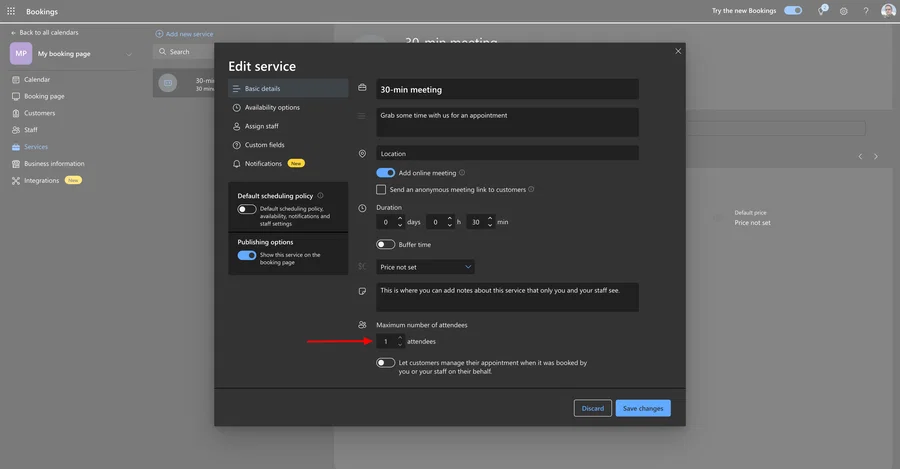This screenshot has height=469, width=900.
Task: Toggle Let customers manage their appointment switch
Action: click(386, 363)
